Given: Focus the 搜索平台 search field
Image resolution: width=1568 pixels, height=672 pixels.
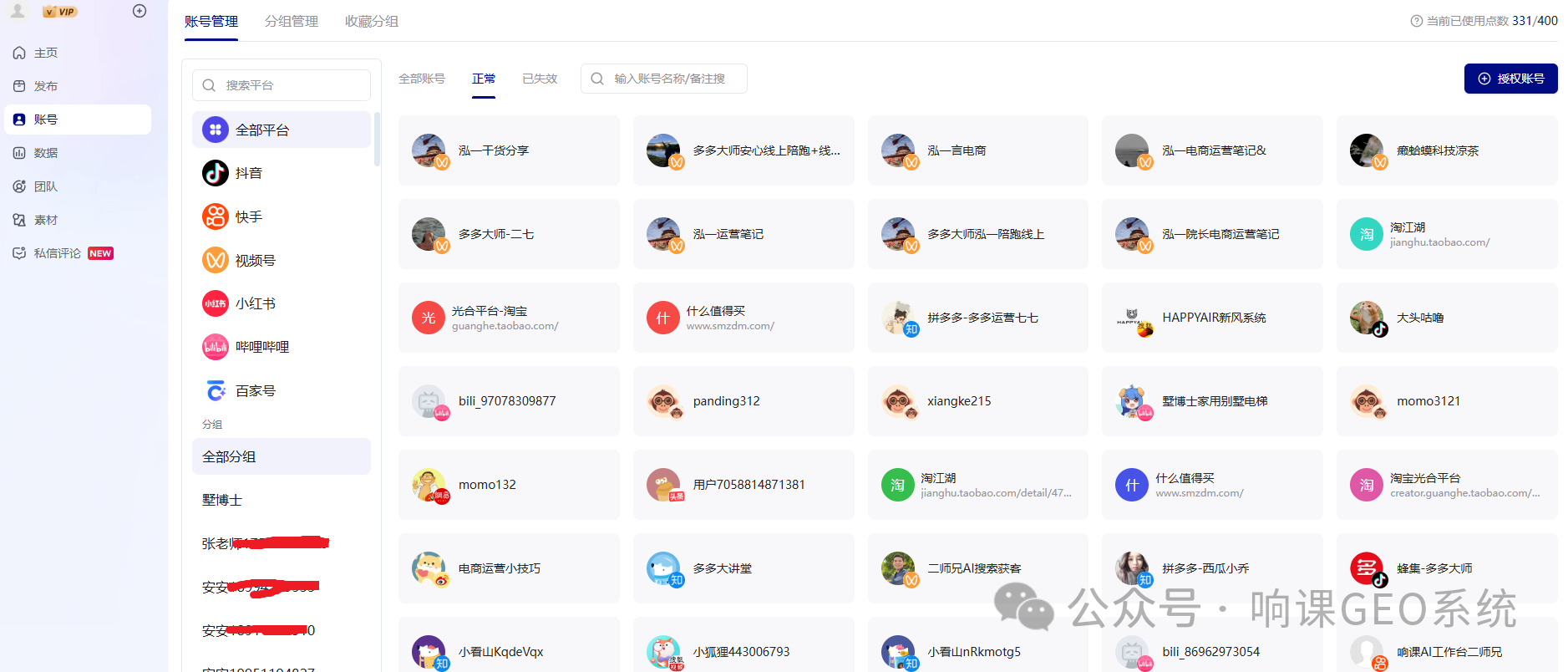Looking at the screenshot, I should point(282,85).
